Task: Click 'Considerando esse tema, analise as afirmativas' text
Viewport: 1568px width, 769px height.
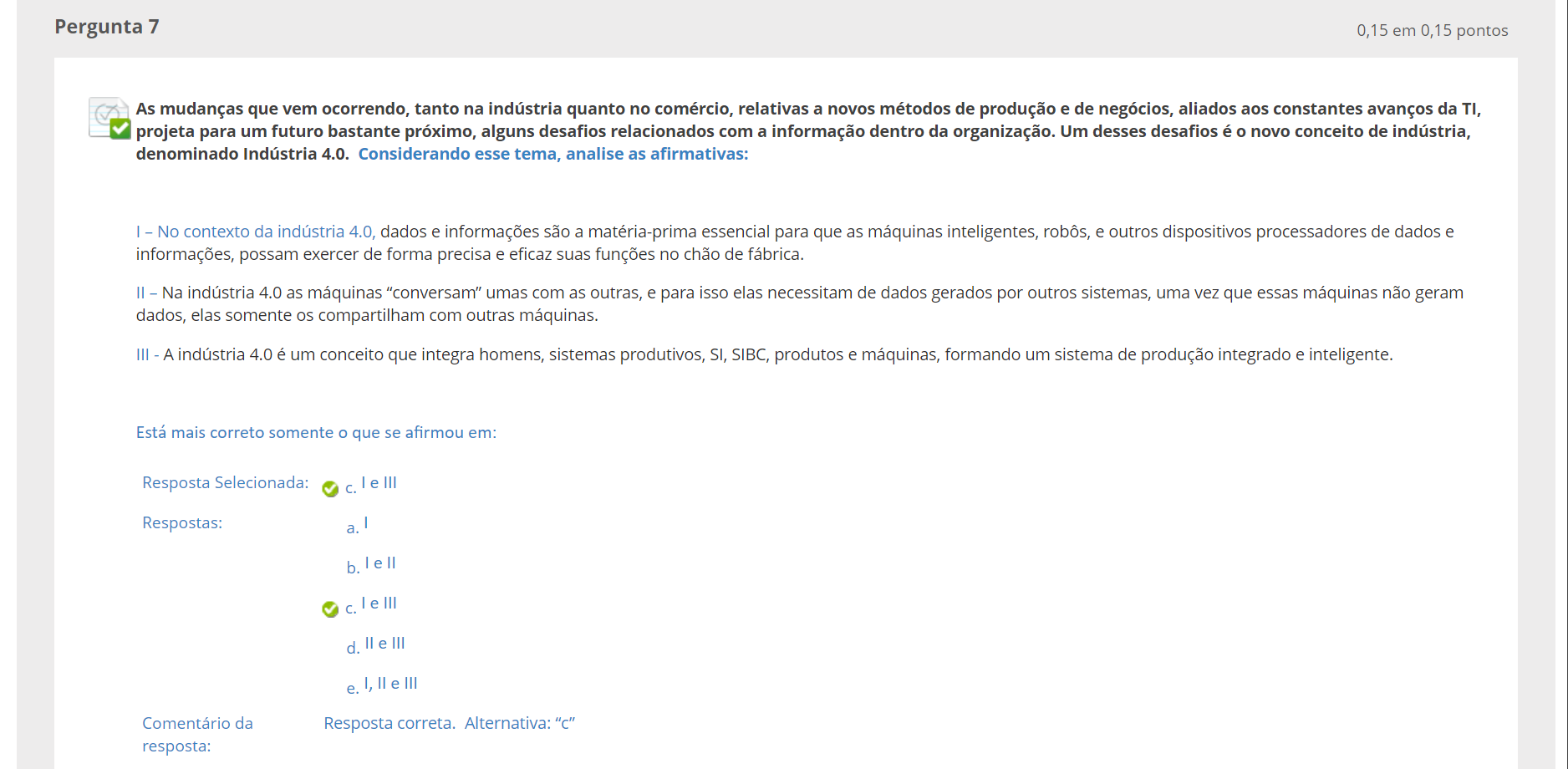Action: [552, 154]
